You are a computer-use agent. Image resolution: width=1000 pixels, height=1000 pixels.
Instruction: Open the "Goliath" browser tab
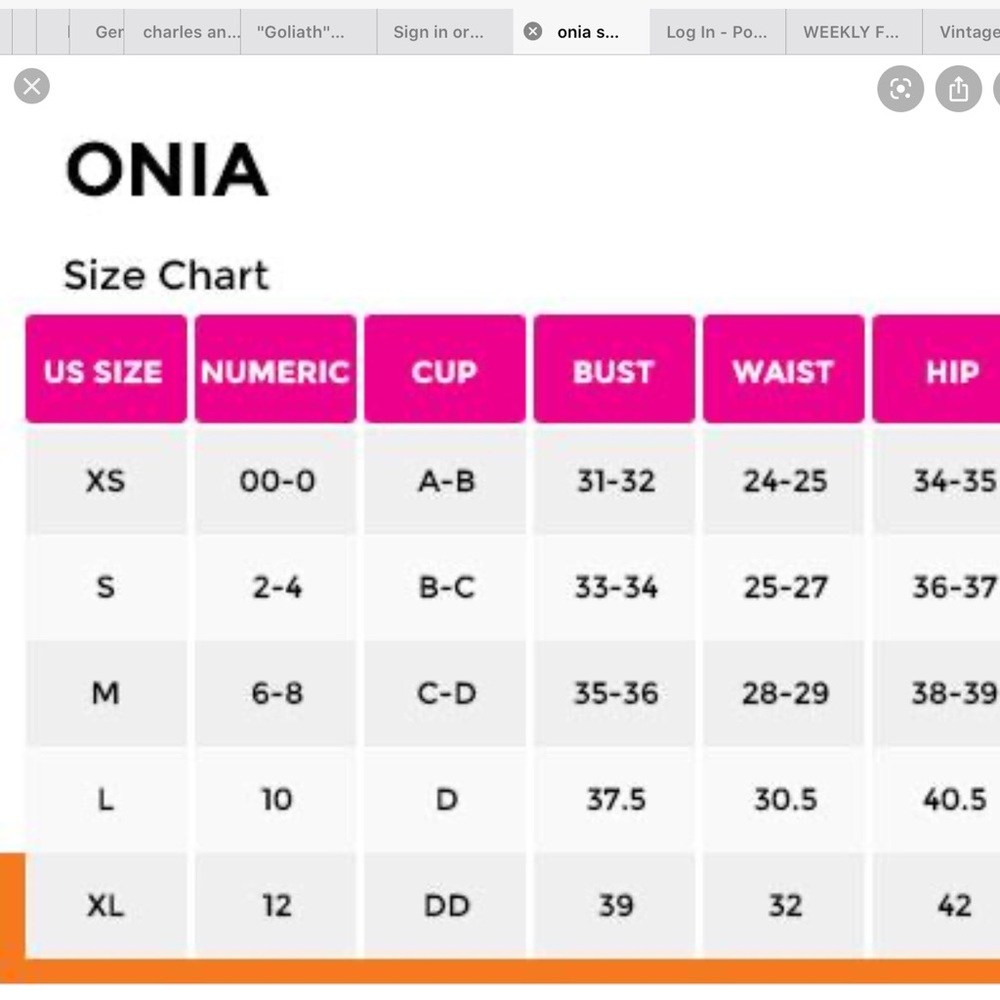tap(309, 32)
